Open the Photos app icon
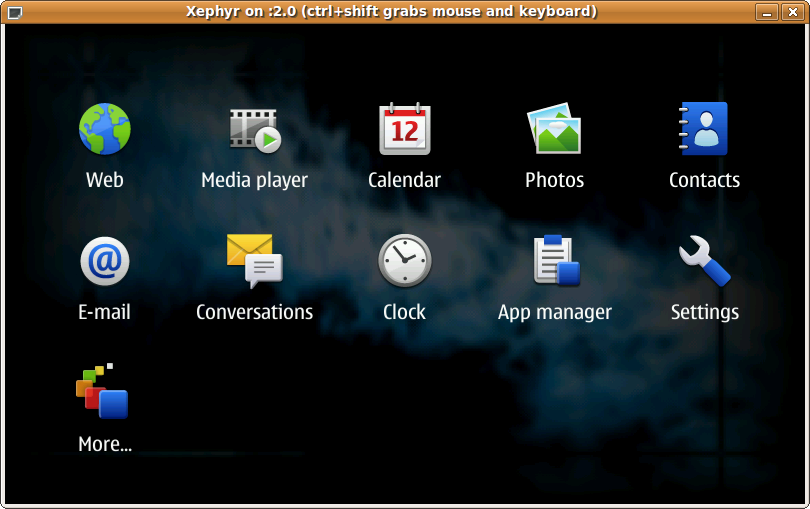The height and width of the screenshot is (509, 810). (554, 129)
